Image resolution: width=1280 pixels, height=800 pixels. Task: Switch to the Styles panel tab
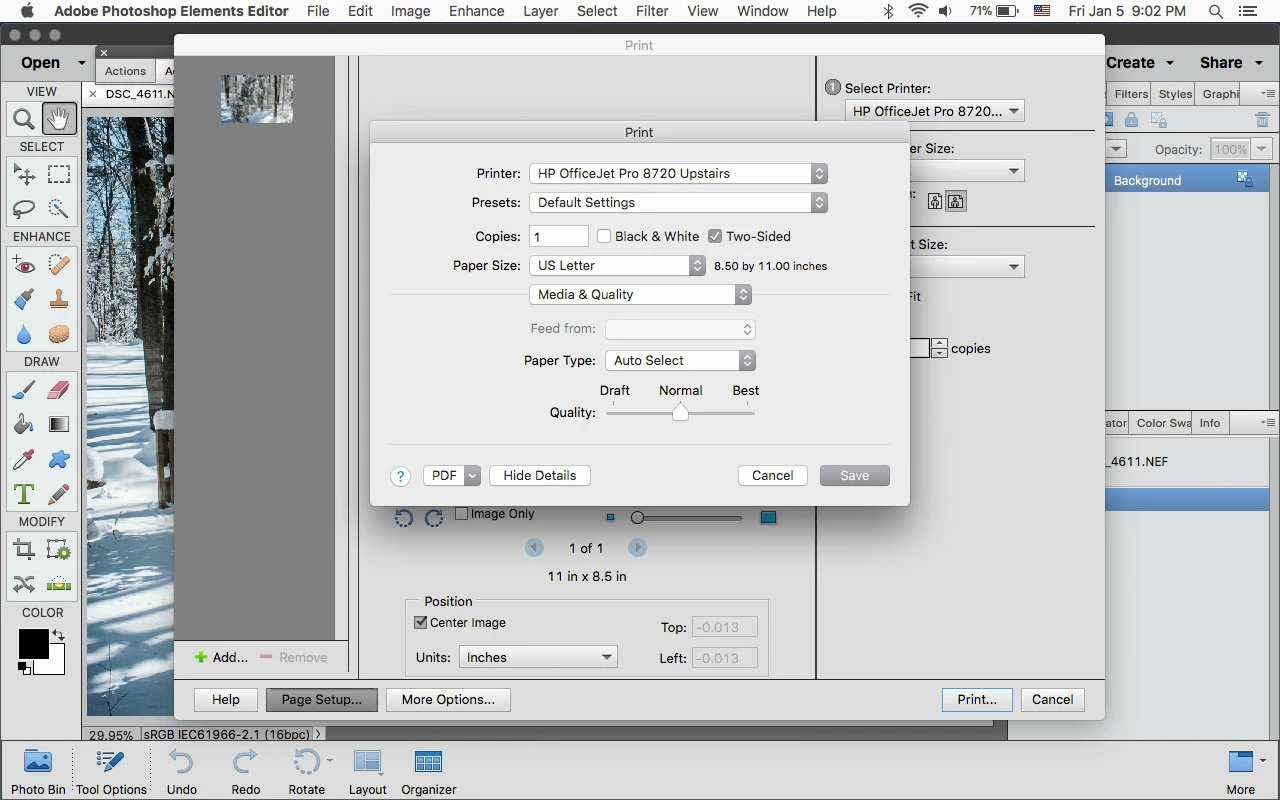(x=1175, y=94)
